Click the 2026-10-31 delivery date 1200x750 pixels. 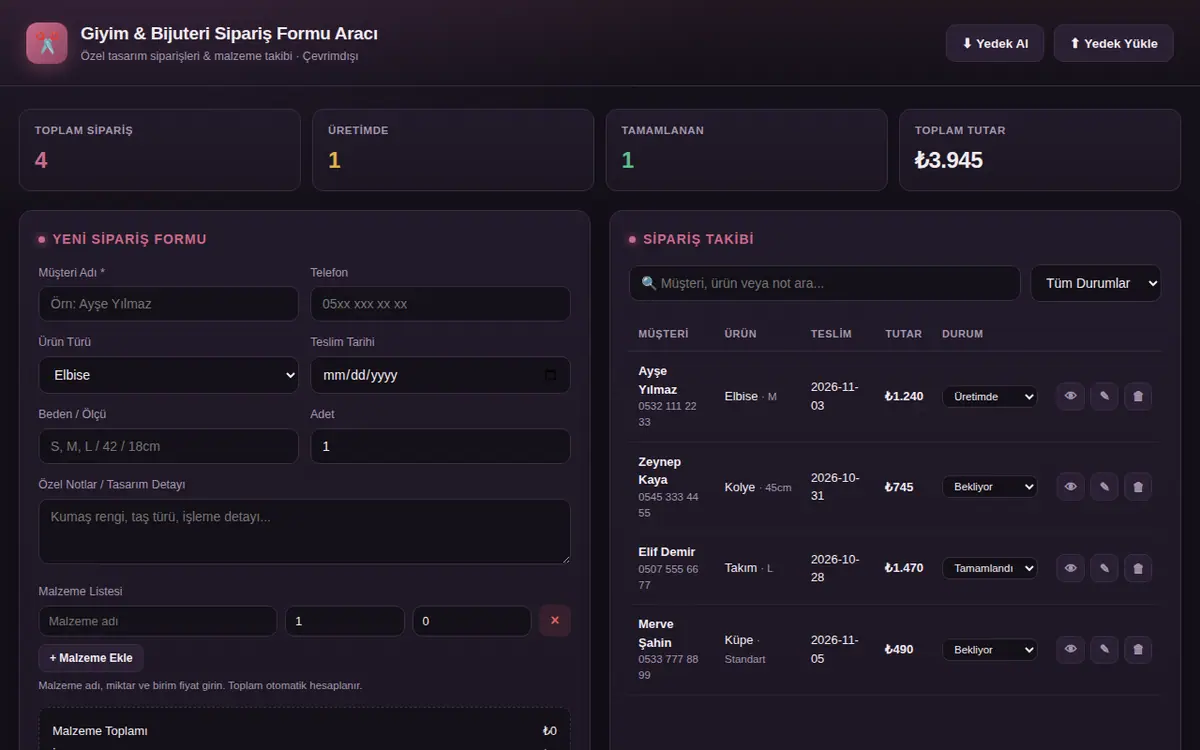pyautogui.click(x=835, y=487)
